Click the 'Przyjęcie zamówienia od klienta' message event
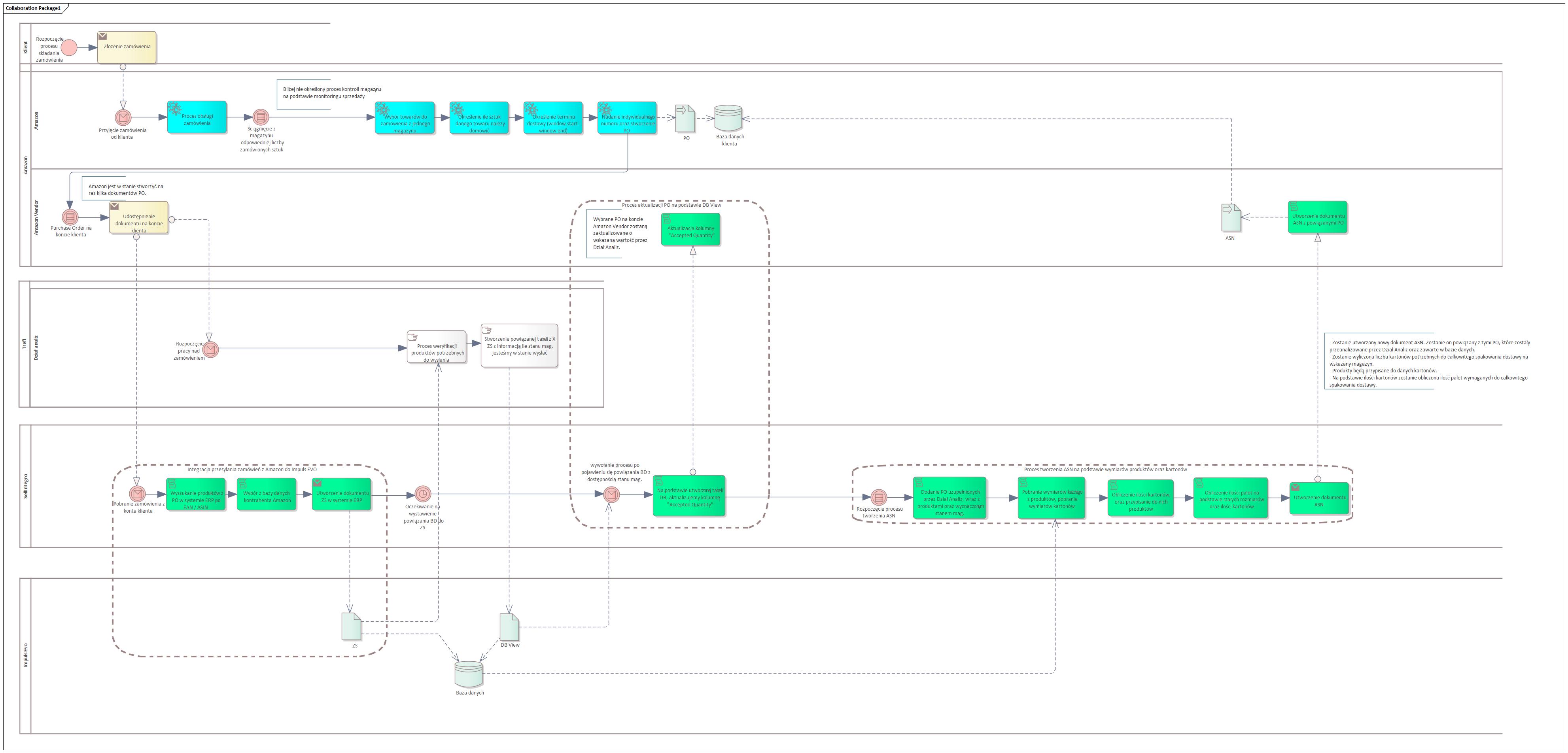Image resolution: width=1568 pixels, height=753 pixels. 123,117
